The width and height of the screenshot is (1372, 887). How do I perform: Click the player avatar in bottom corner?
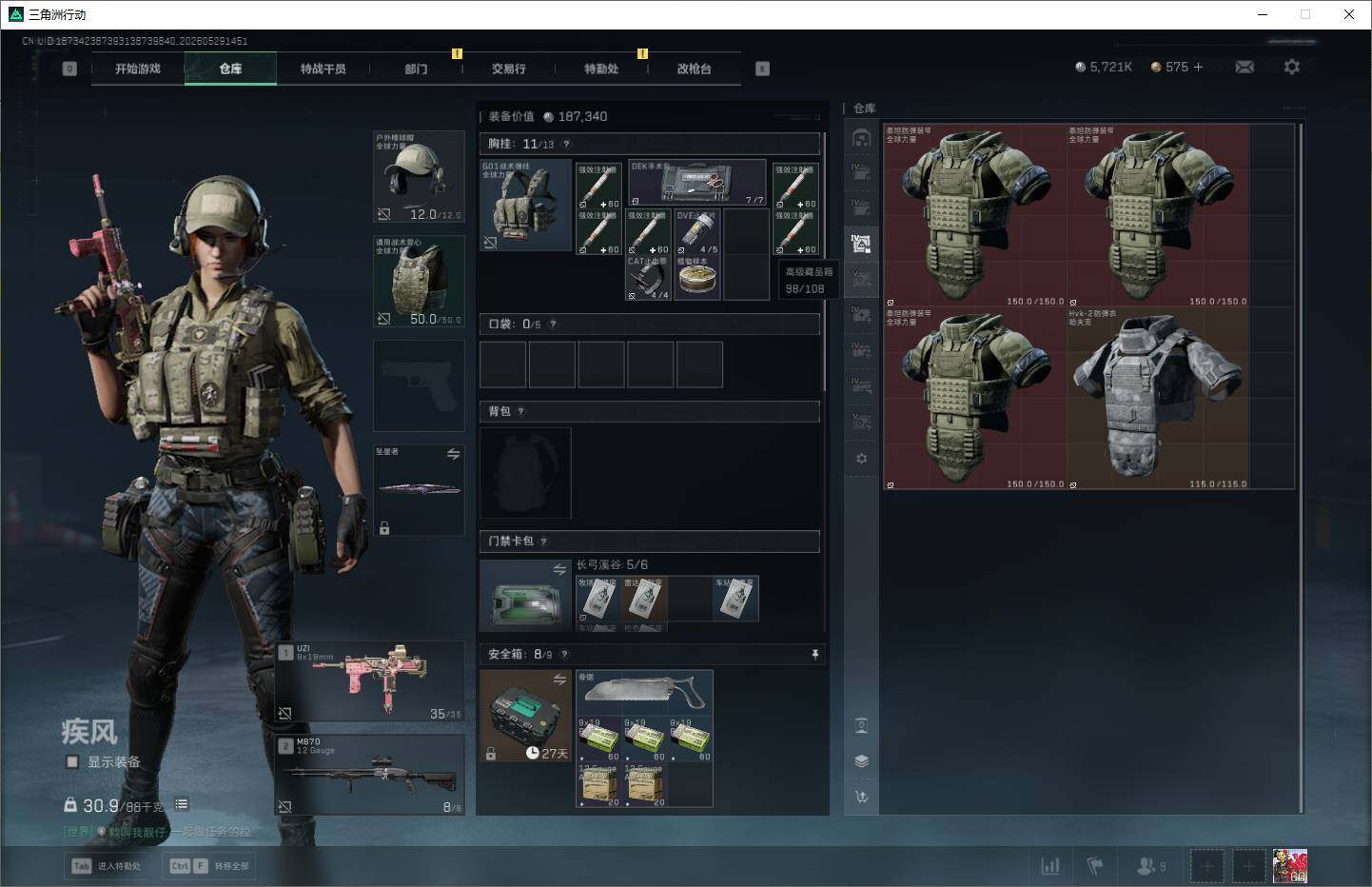click(x=1289, y=866)
